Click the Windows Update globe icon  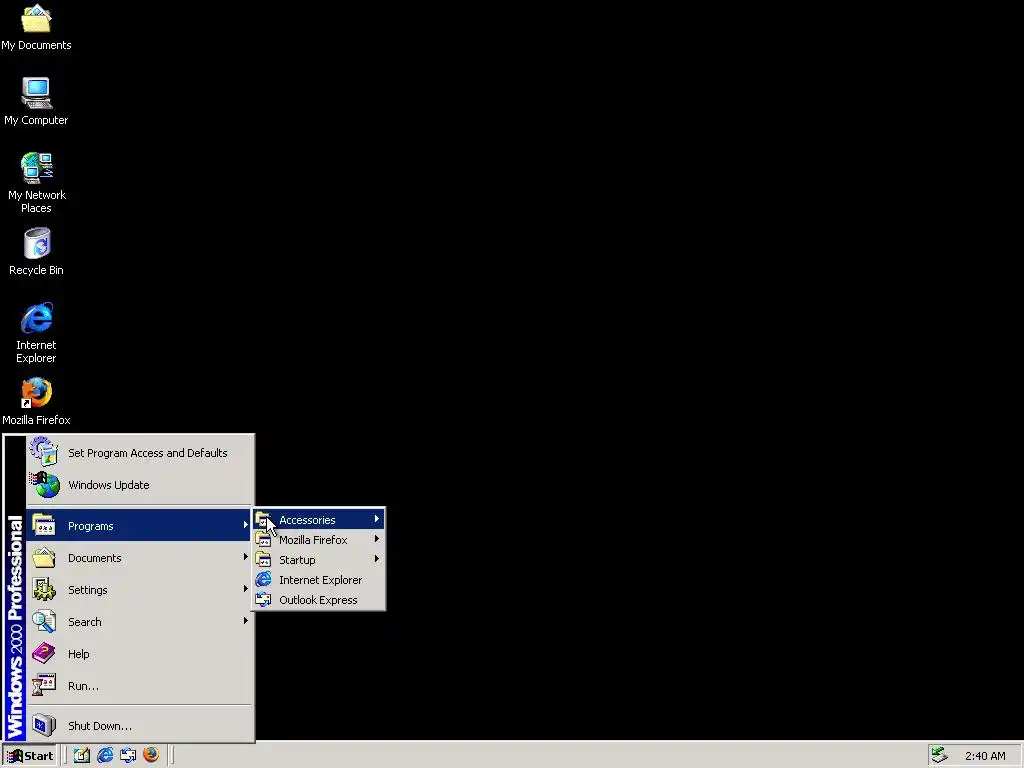coord(44,485)
